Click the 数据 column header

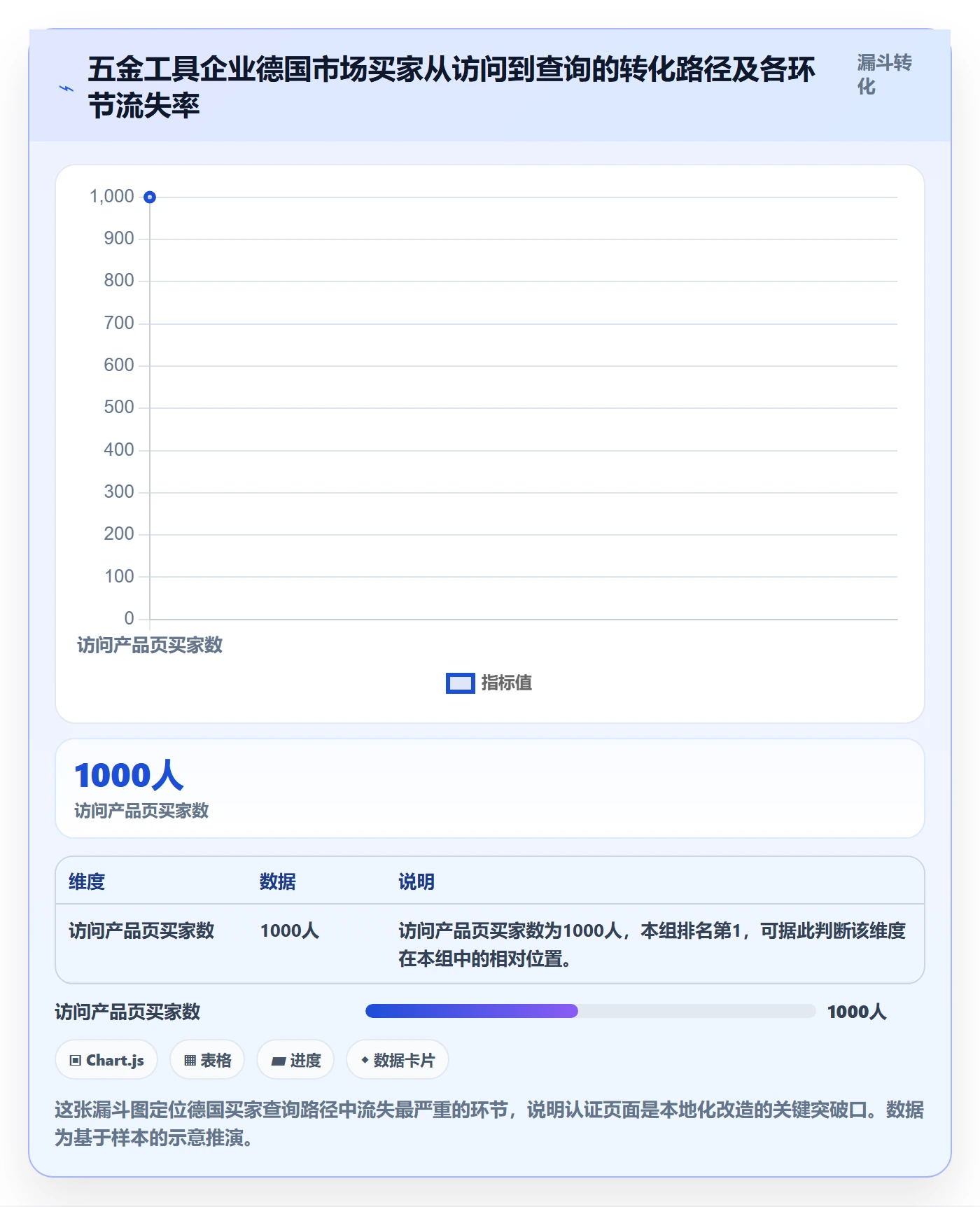click(x=278, y=881)
